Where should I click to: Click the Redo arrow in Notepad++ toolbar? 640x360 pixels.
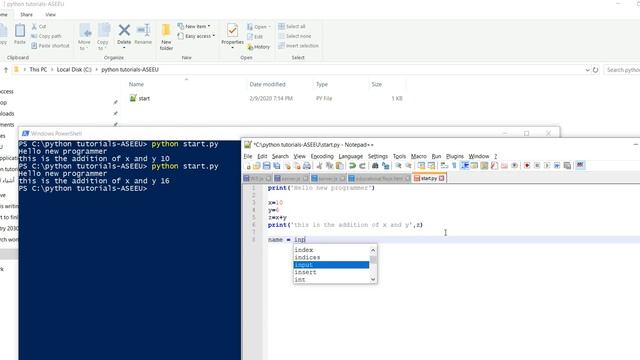[362, 165]
